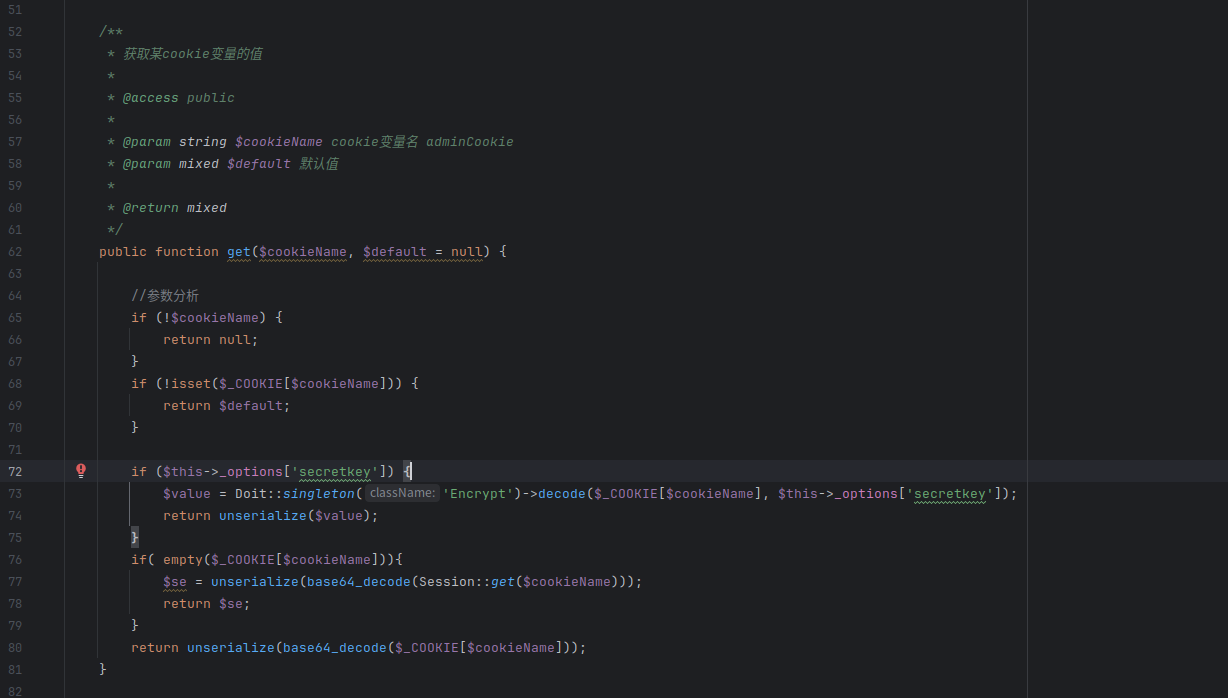Click base64_decode on line 77
The image size is (1228, 698).
pyautogui.click(x=359, y=581)
